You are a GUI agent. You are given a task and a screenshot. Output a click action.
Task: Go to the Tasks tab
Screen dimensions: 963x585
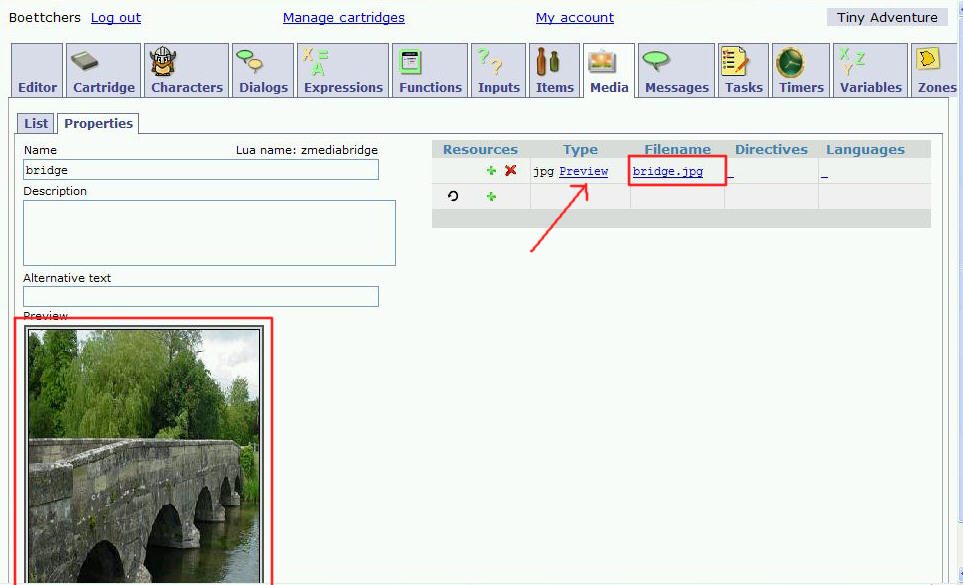pyautogui.click(x=743, y=70)
